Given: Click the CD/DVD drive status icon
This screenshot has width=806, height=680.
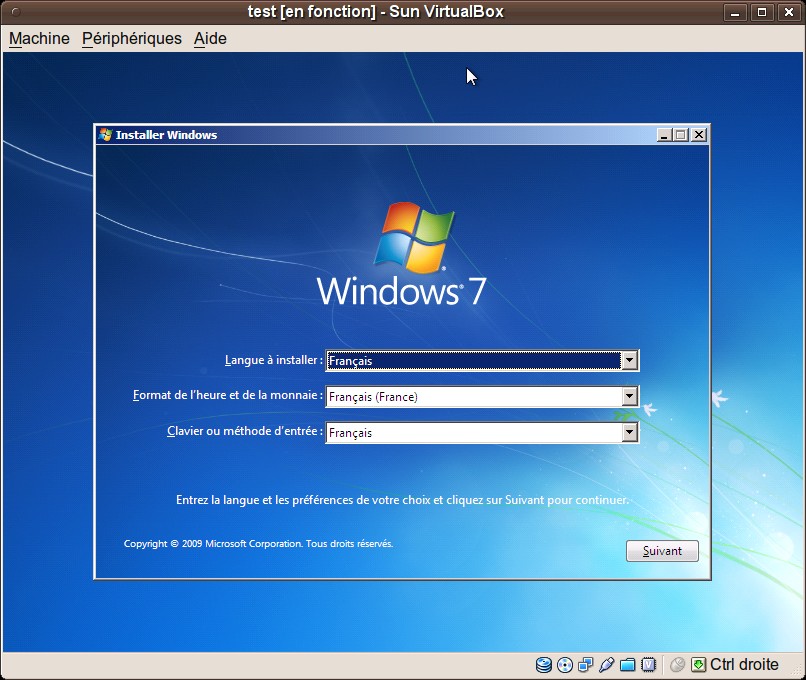Looking at the screenshot, I should click(x=565, y=665).
